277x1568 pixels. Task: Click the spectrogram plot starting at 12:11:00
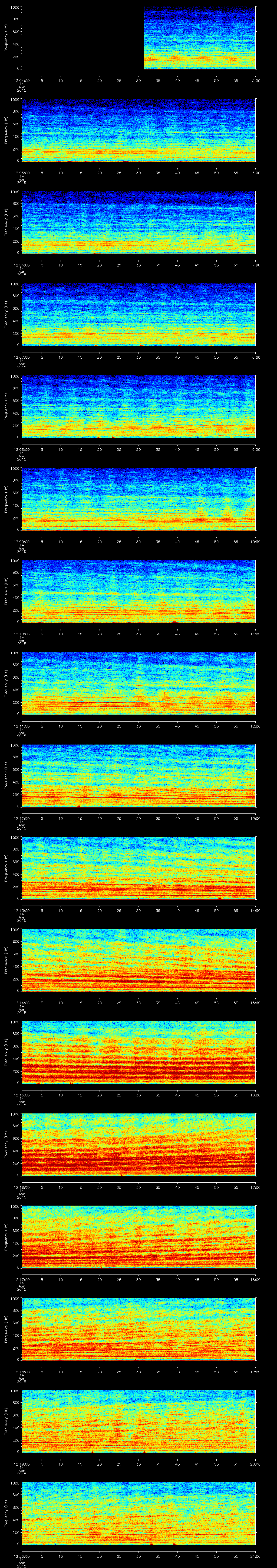point(139,683)
